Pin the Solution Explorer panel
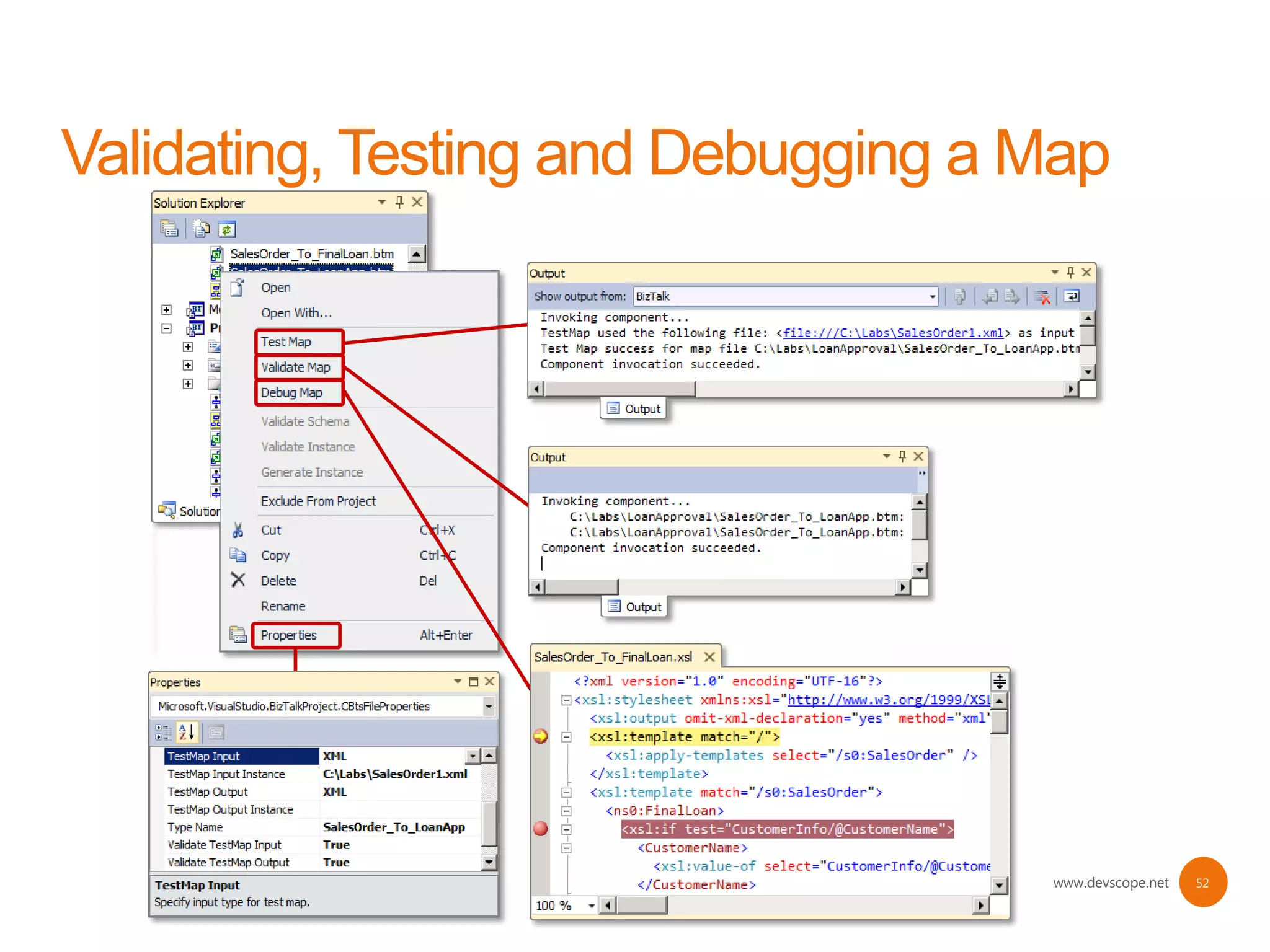Screen dimensions: 1270x952 [x=399, y=202]
